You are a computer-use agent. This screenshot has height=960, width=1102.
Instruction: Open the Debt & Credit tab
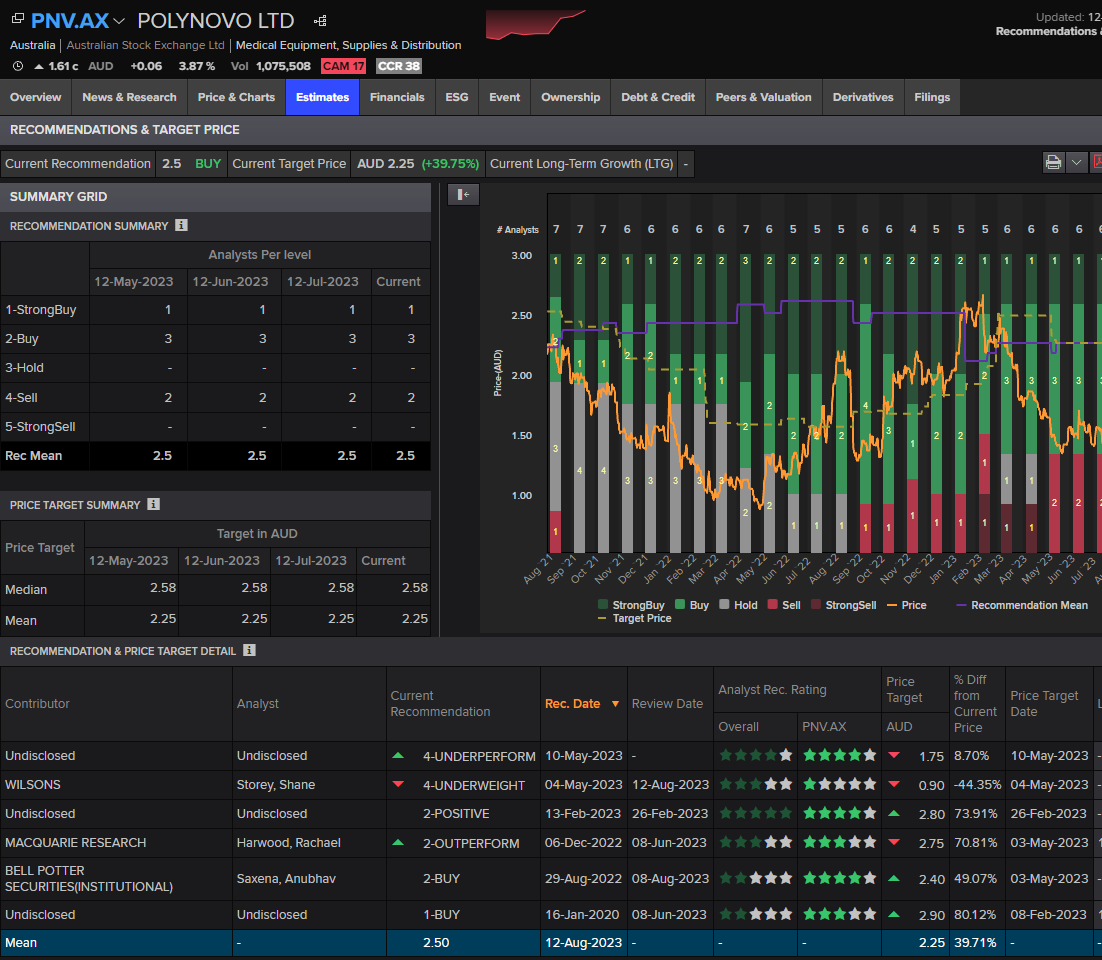click(x=658, y=97)
